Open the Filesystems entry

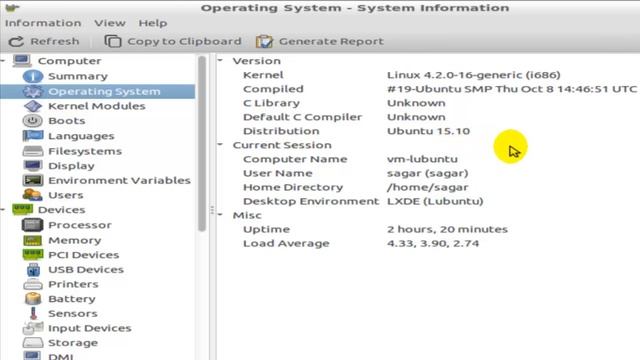coord(85,151)
